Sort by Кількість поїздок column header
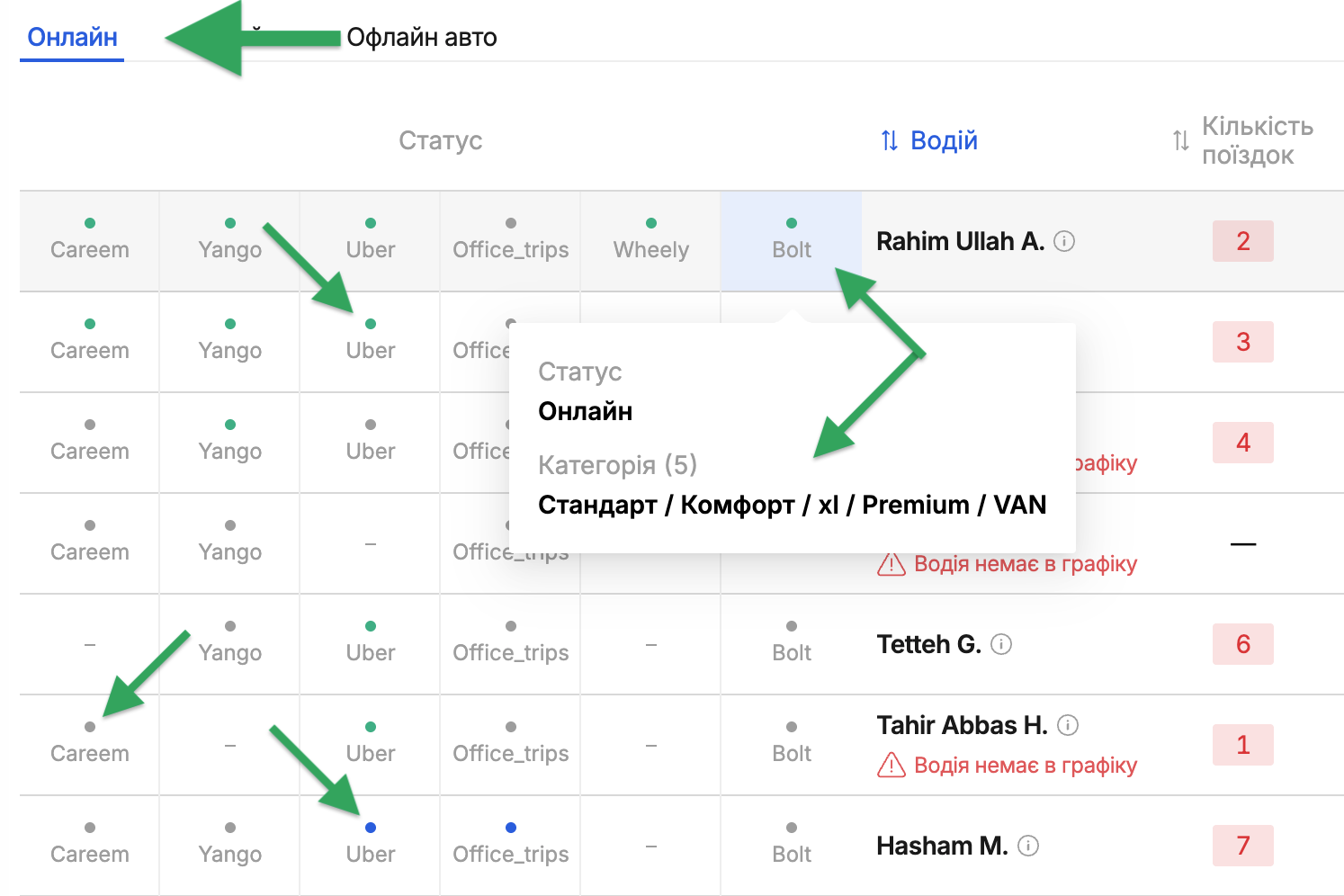Viewport: 1344px width, 896px height. 1257,140
